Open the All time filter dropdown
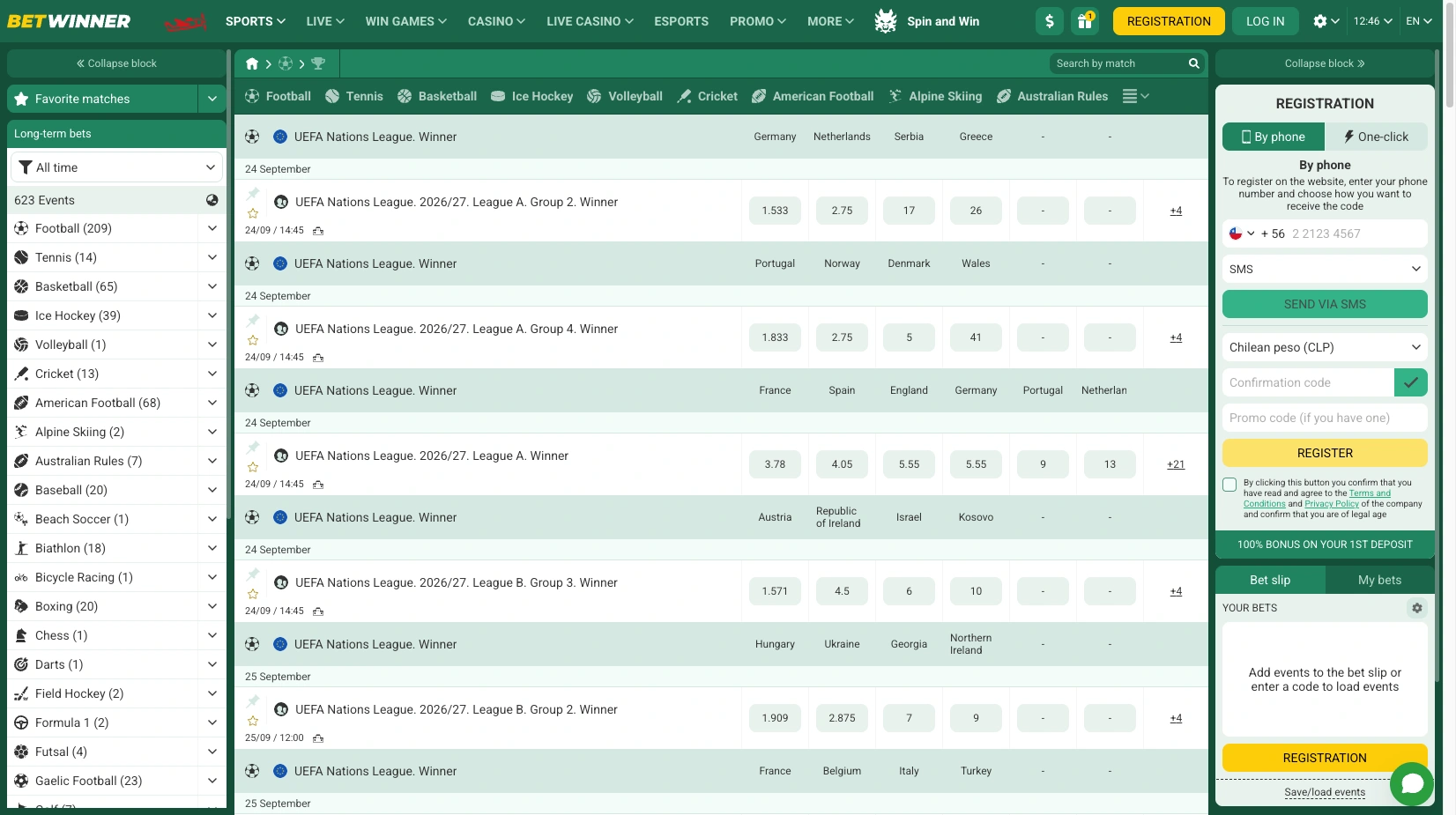The width and height of the screenshot is (1456, 815). coord(116,167)
